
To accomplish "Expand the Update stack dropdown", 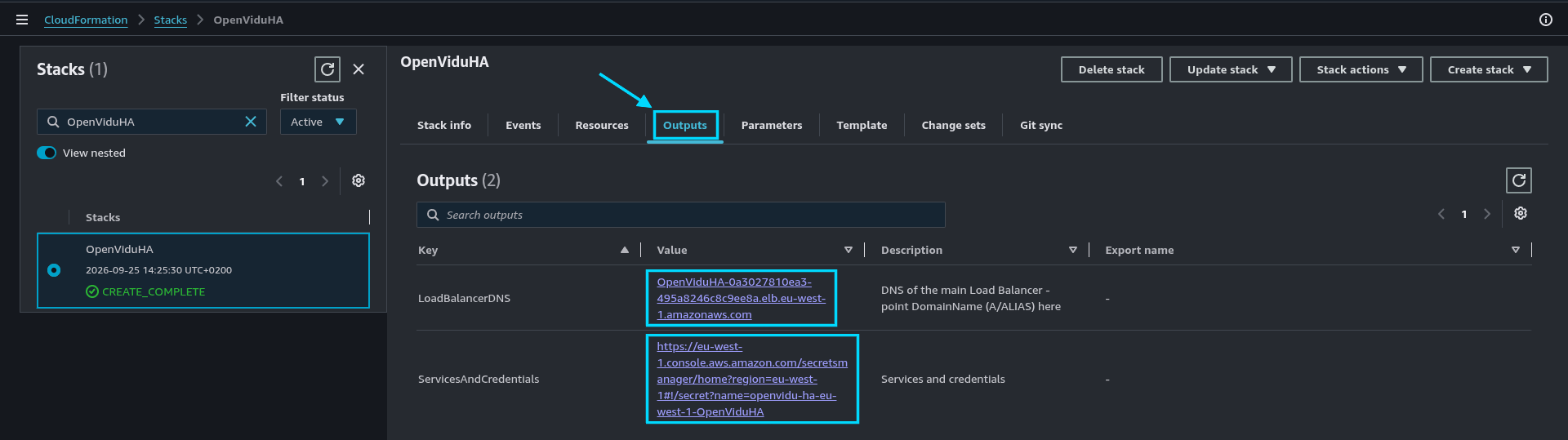I will point(1231,69).
